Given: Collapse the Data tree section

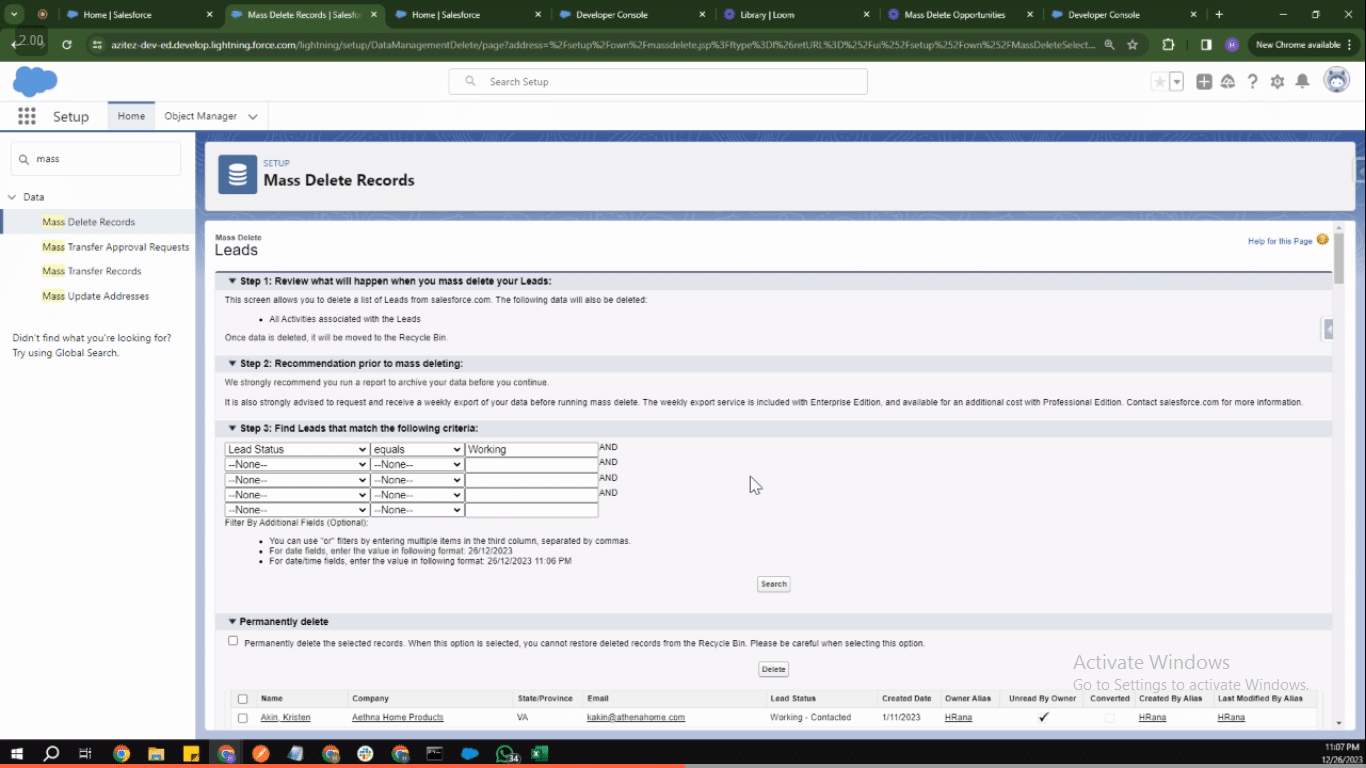Looking at the screenshot, I should (x=12, y=197).
